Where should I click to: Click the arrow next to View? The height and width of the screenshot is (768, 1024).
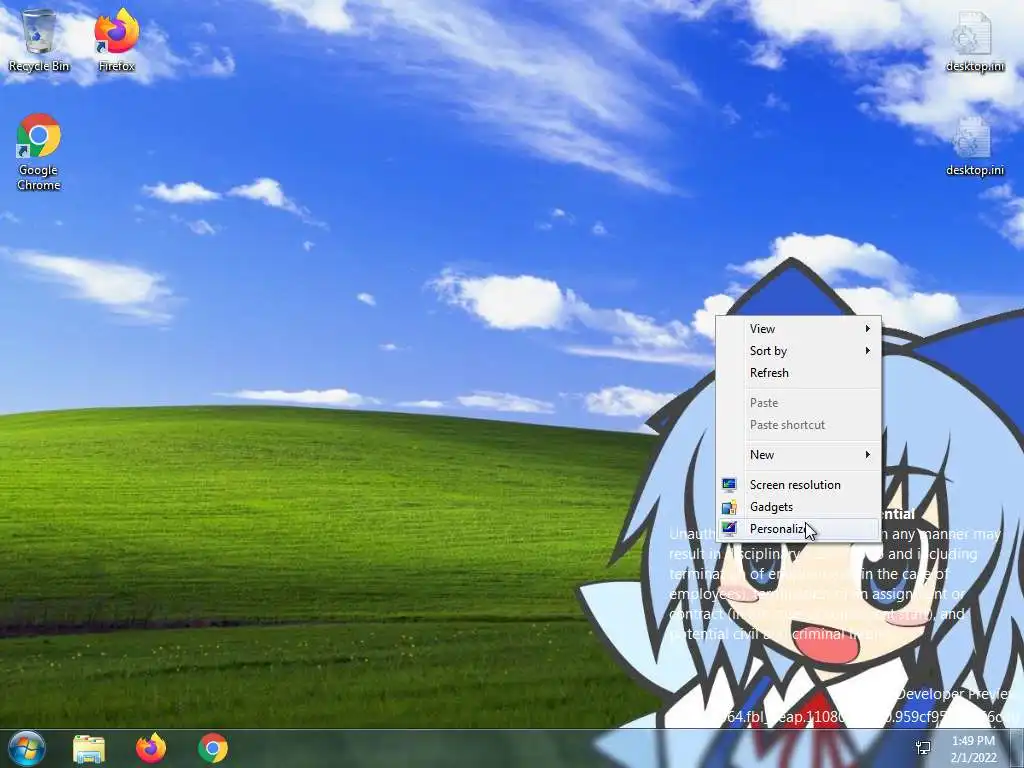867,328
